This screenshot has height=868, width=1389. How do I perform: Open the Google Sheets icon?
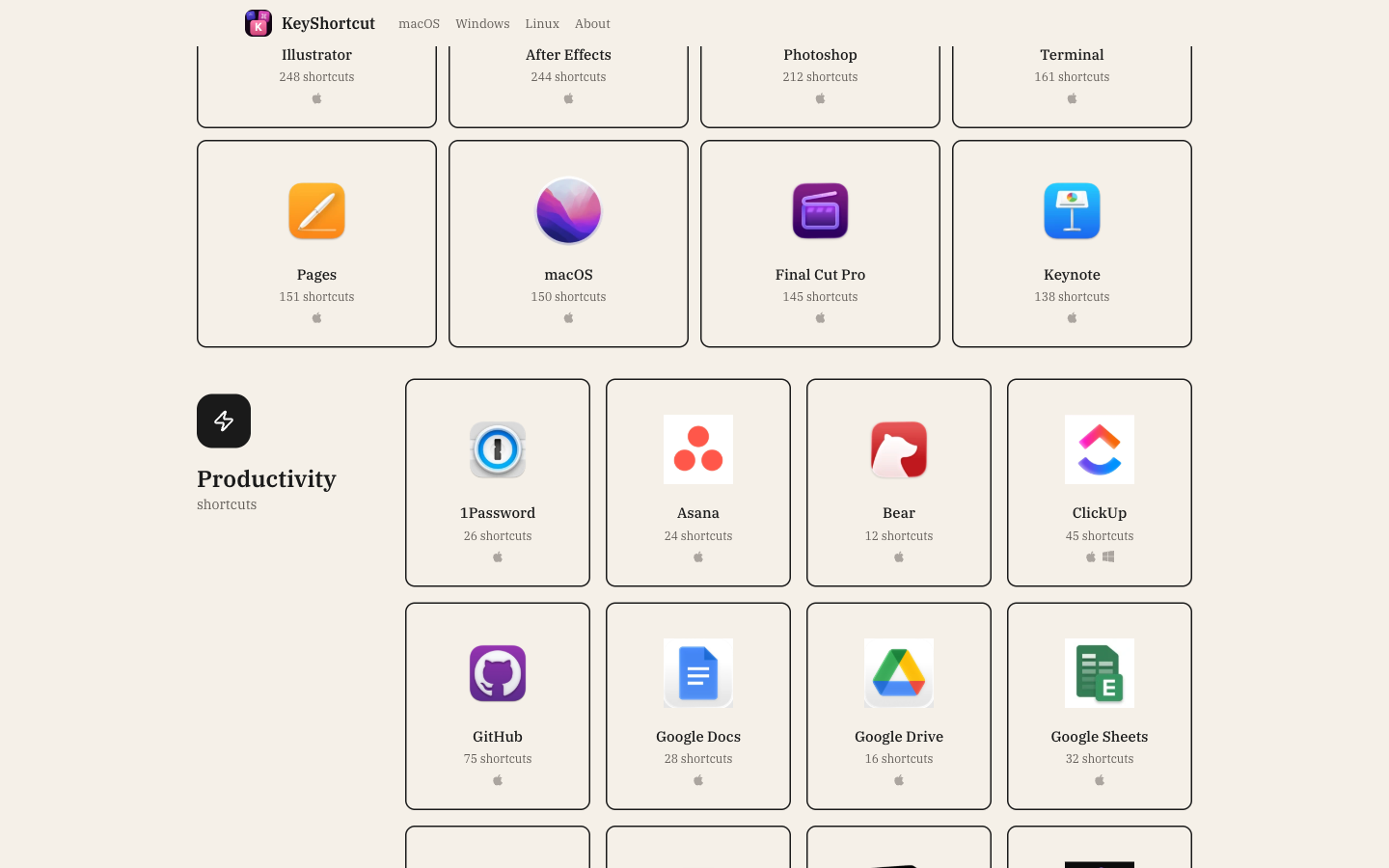[x=1100, y=673]
